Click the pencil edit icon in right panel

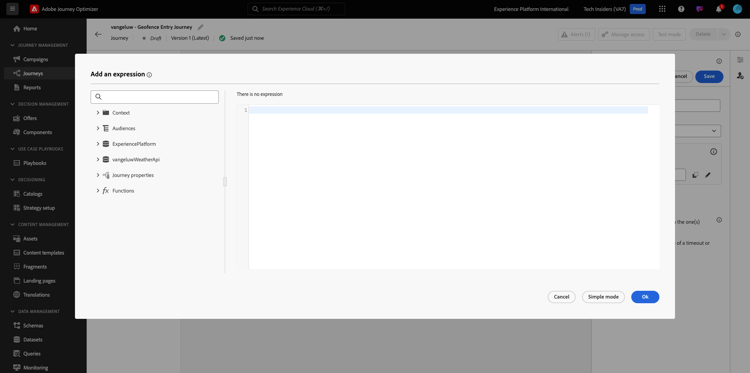tap(708, 175)
